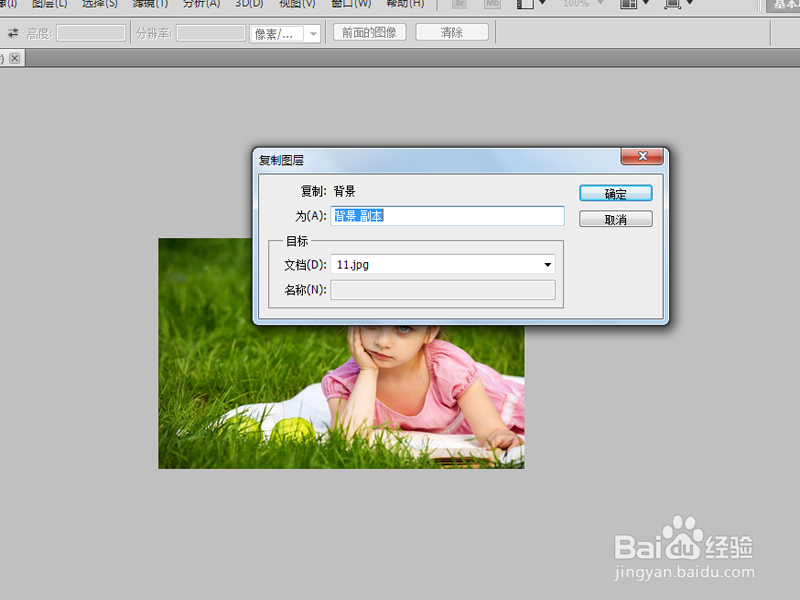Click the 确定 button in the dialog
This screenshot has height=600, width=800.
[615, 193]
